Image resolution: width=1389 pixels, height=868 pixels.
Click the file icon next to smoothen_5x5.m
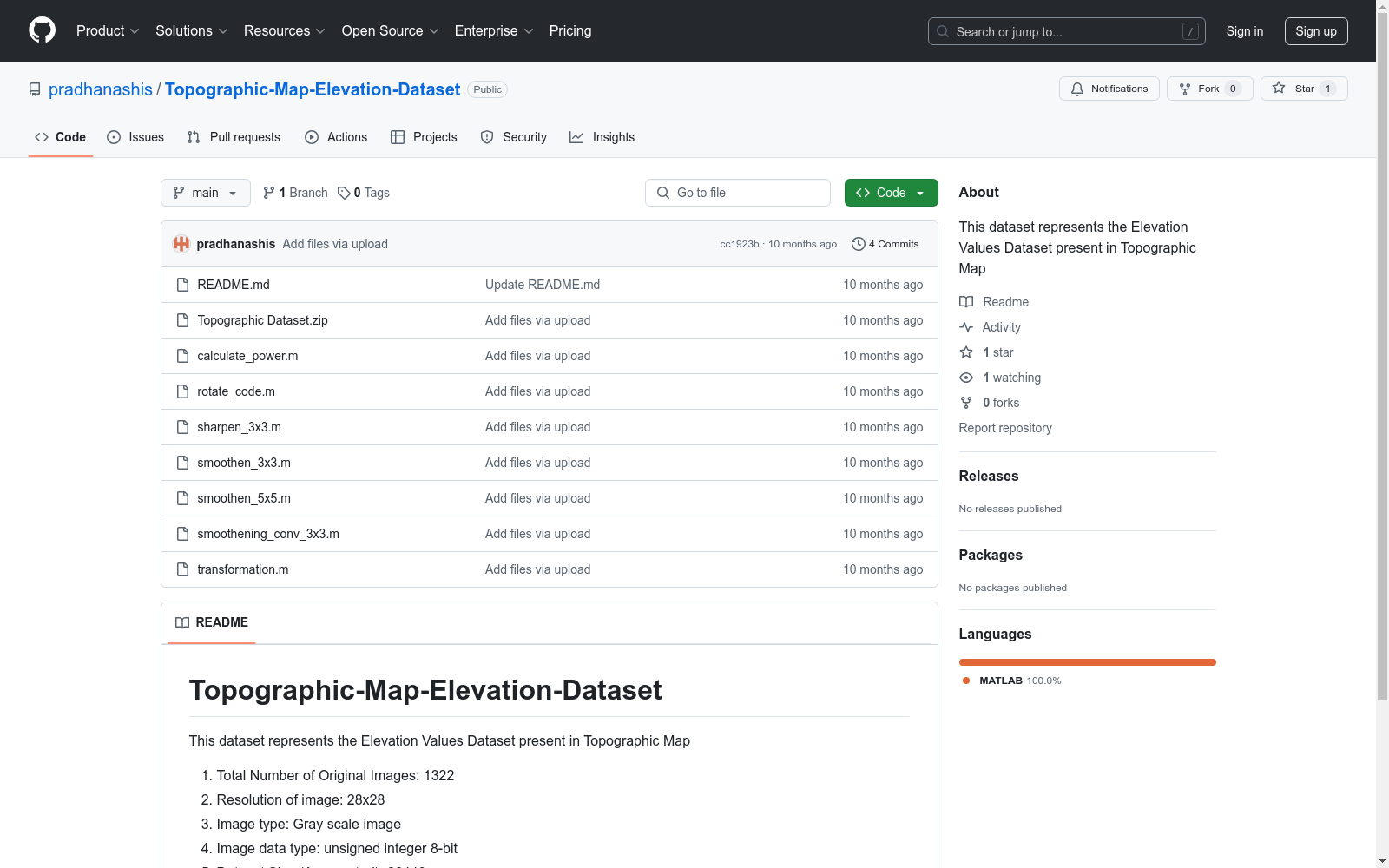(182, 498)
